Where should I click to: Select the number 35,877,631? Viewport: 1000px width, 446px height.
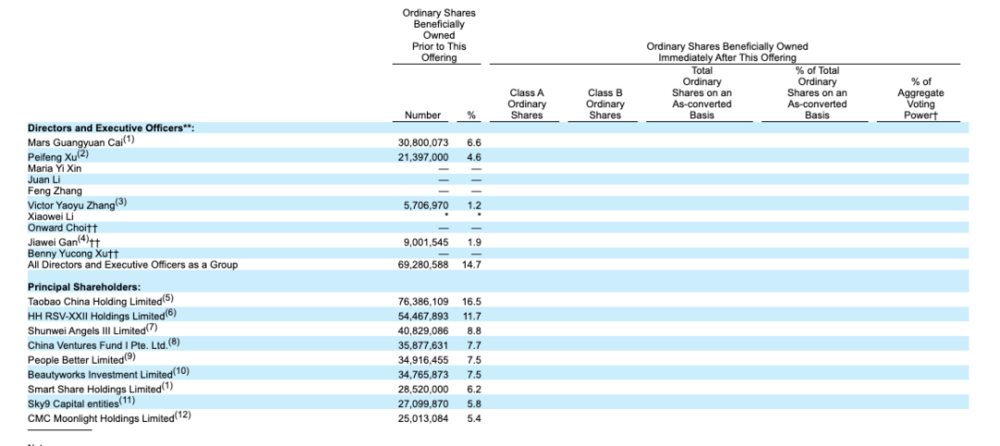[x=423, y=345]
